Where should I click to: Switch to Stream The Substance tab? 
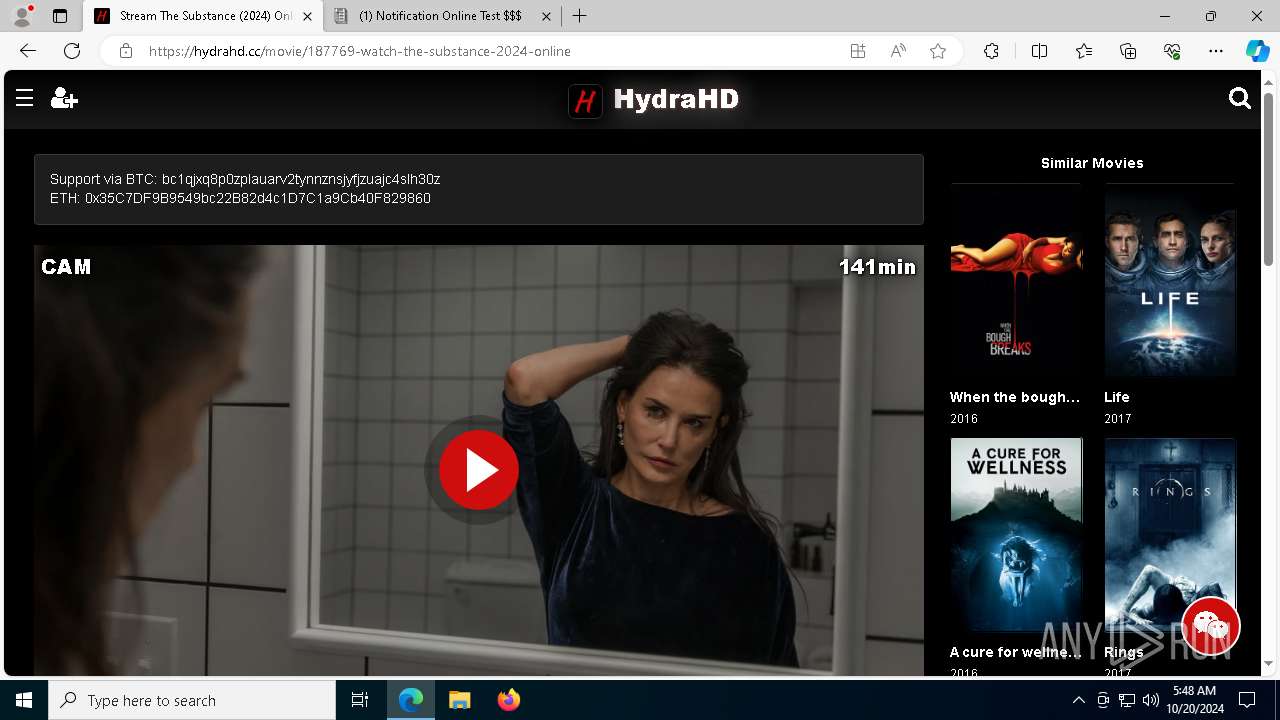[x=203, y=16]
